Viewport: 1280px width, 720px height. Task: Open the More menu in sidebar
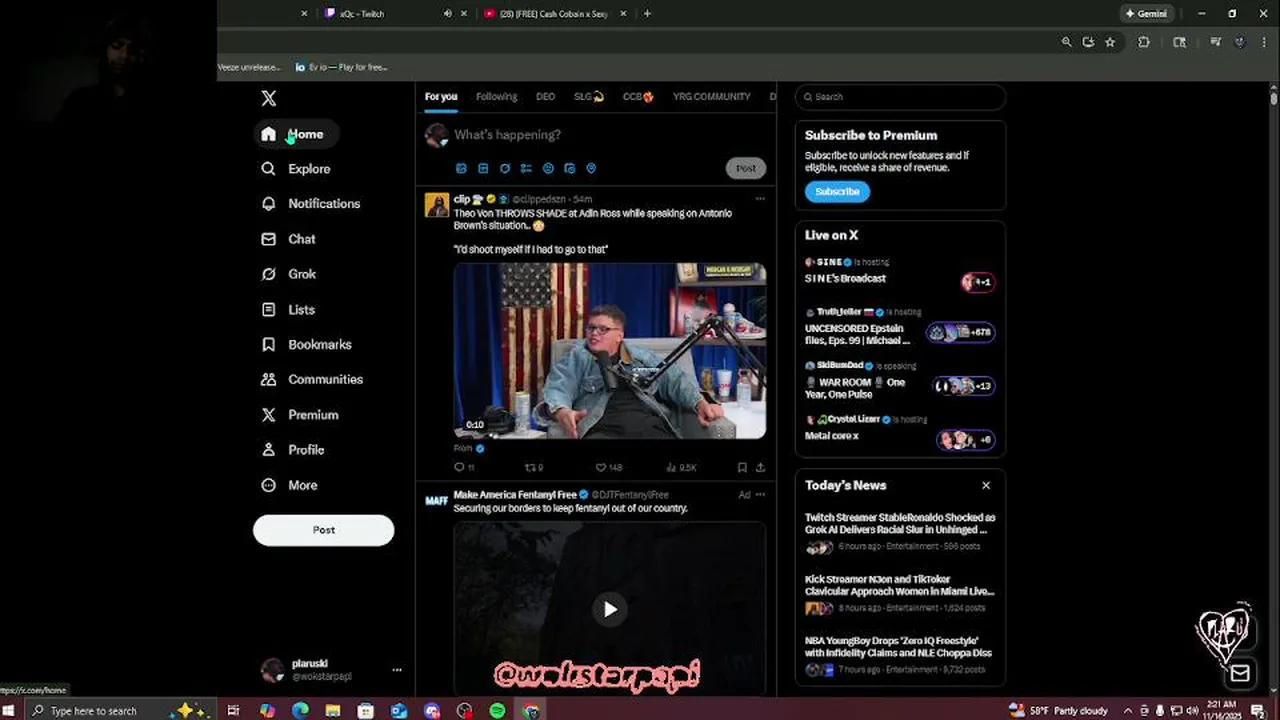[290, 485]
